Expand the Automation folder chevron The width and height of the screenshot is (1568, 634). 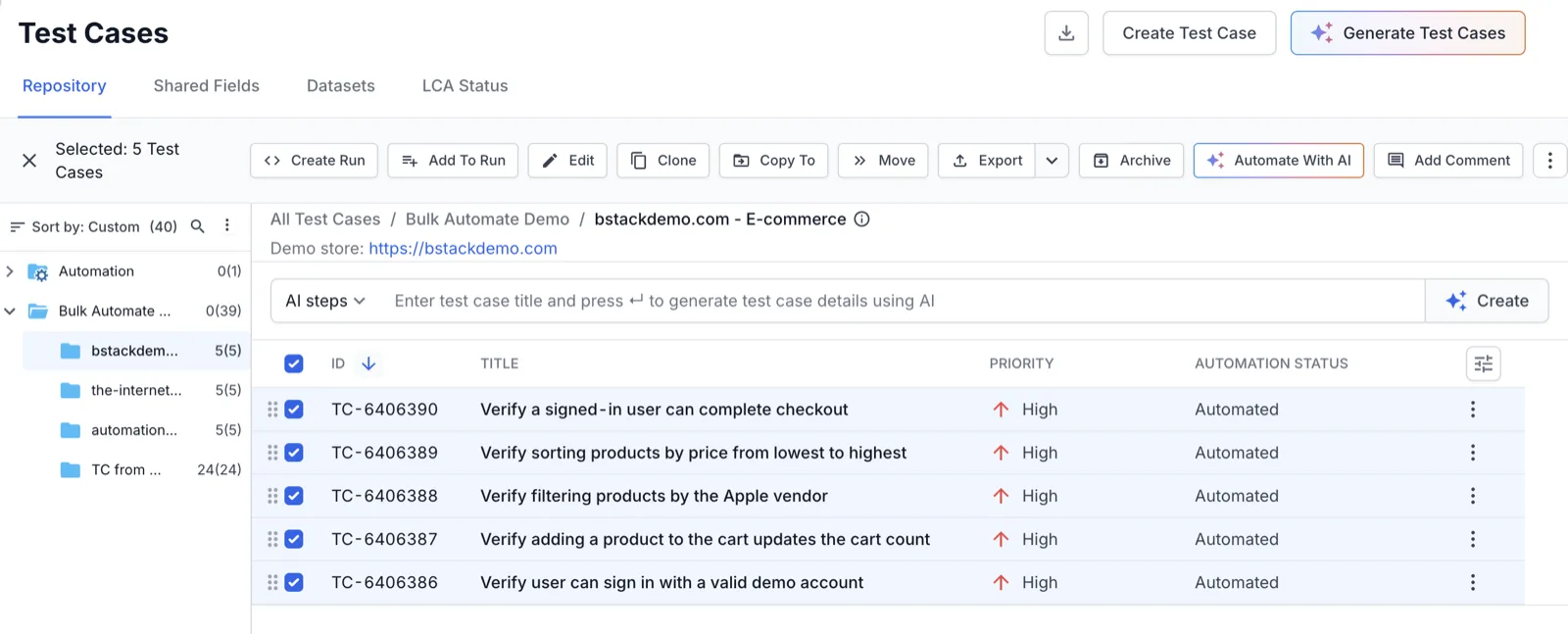pyautogui.click(x=10, y=271)
